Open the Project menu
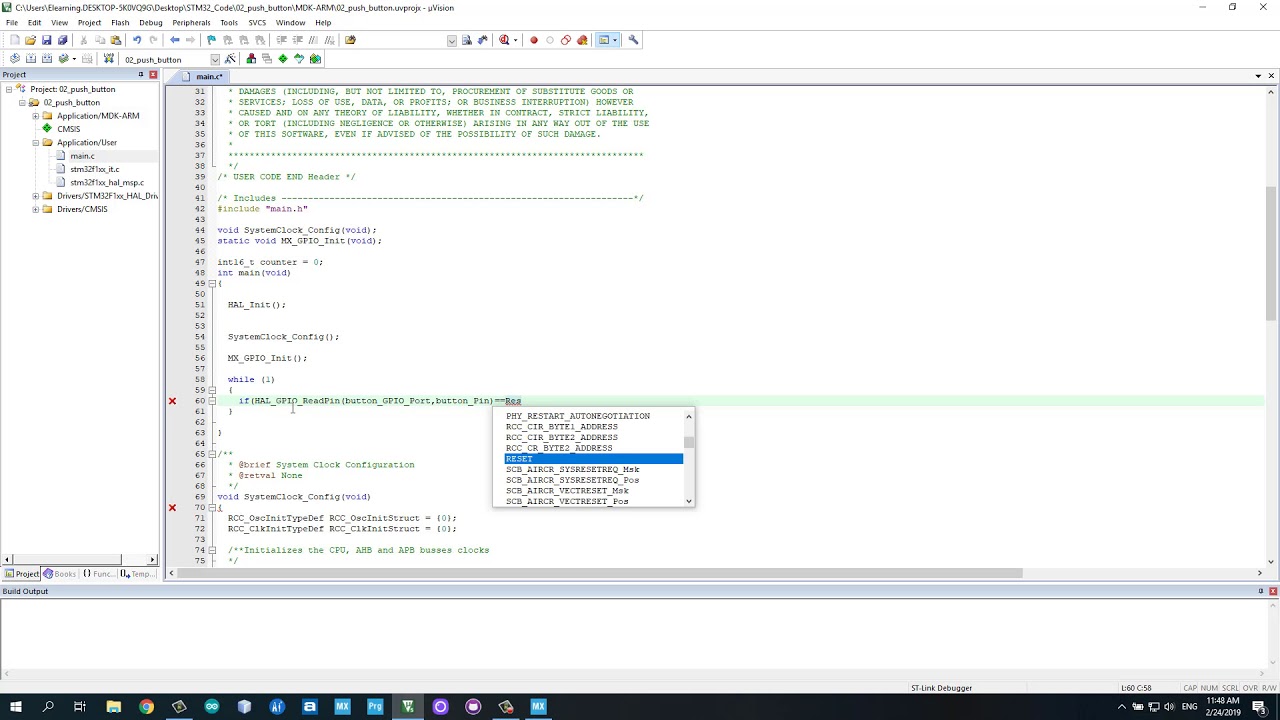 [x=89, y=22]
